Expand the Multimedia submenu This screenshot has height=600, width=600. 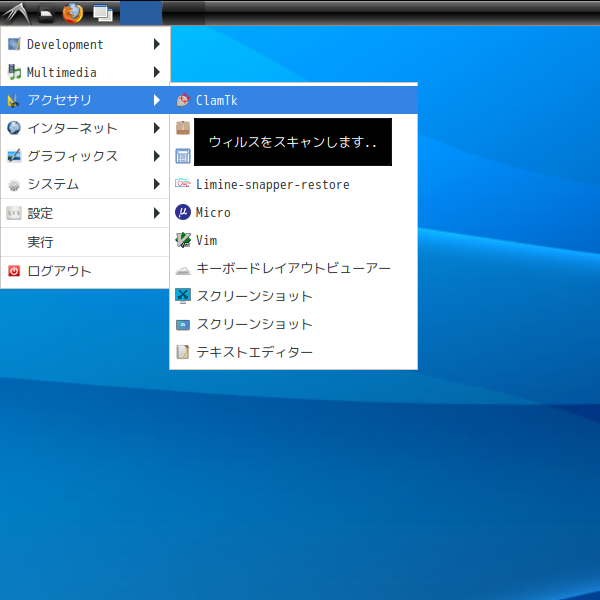click(x=85, y=72)
